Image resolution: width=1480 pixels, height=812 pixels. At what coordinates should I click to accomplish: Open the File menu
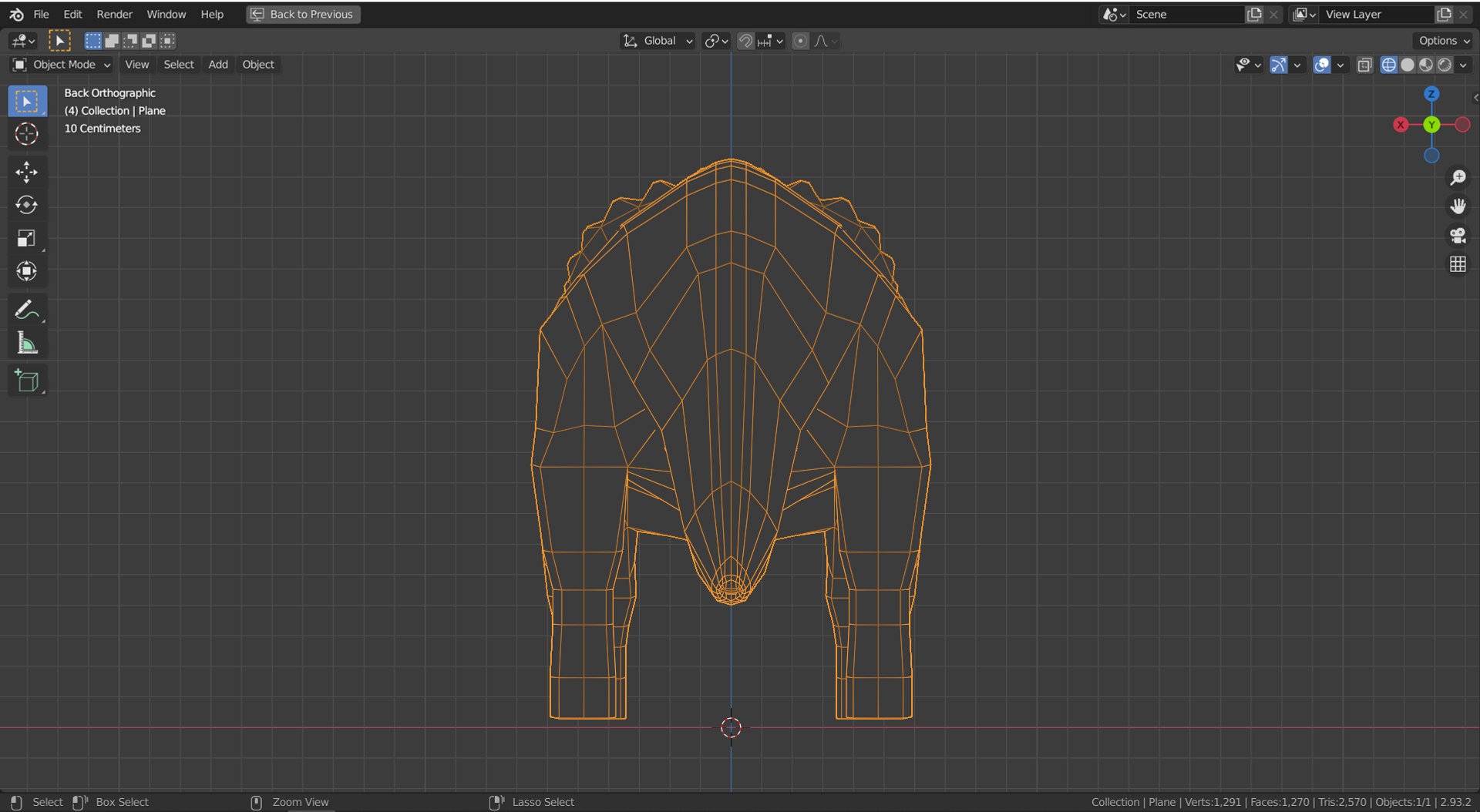click(41, 14)
